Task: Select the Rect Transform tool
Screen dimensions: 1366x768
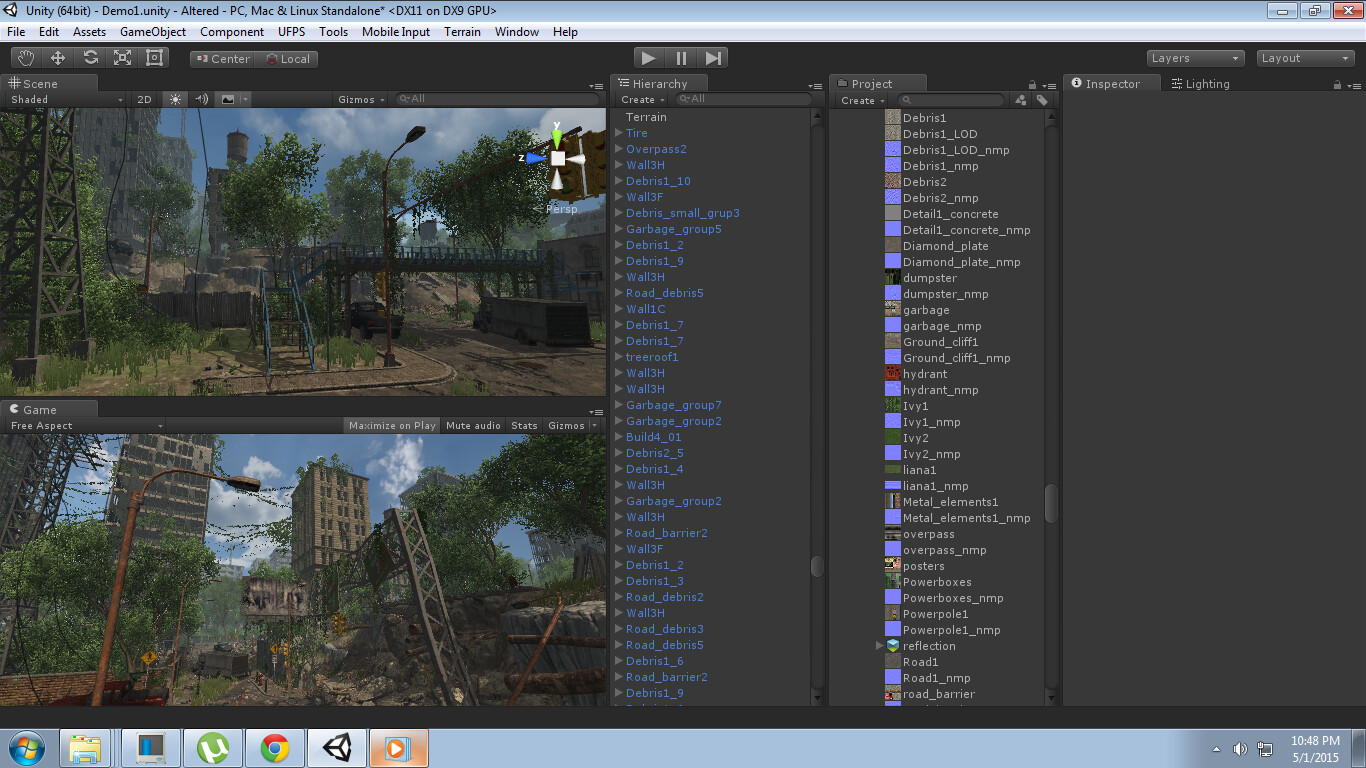Action: pos(153,57)
